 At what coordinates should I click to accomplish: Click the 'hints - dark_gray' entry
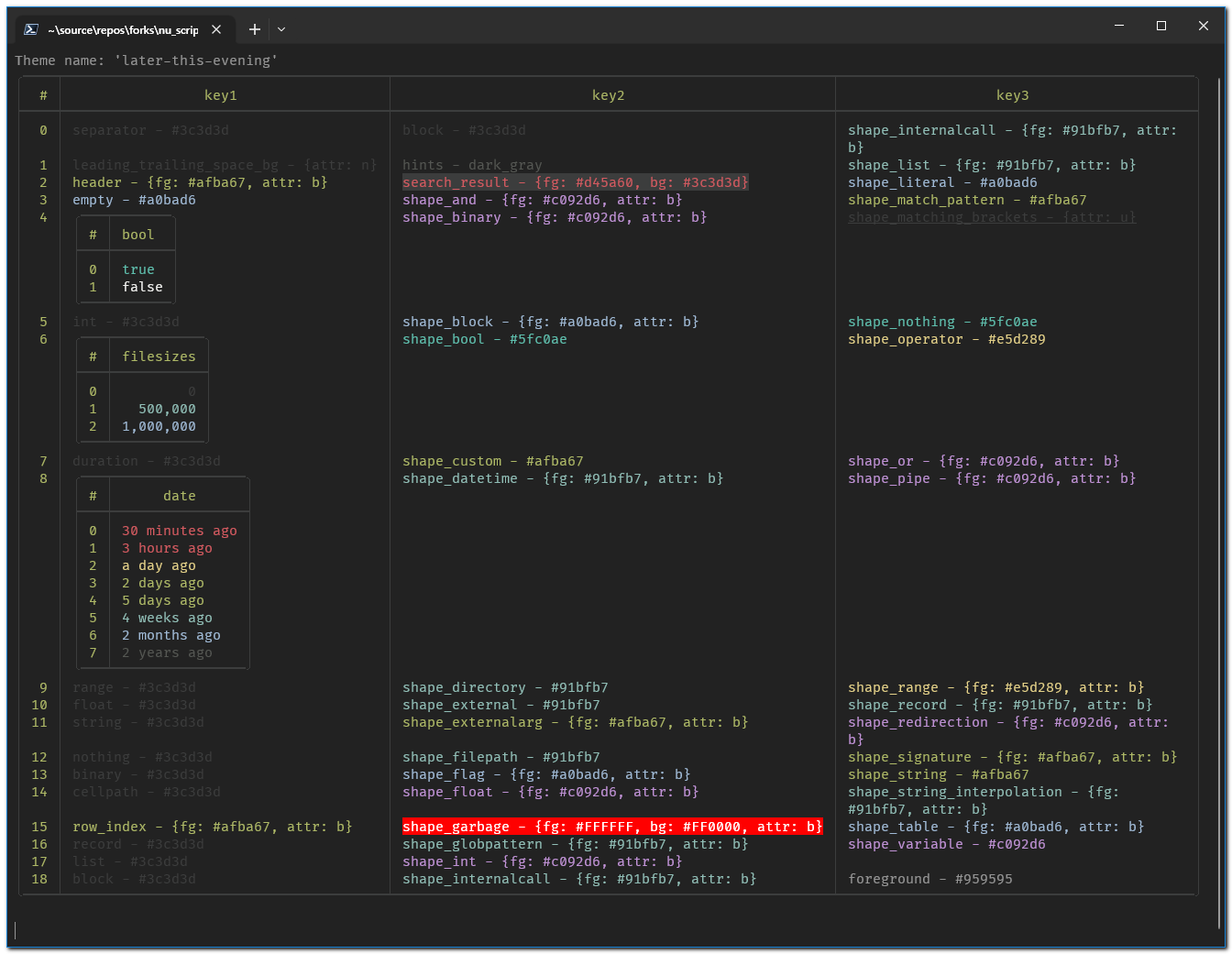pyautogui.click(x=472, y=165)
